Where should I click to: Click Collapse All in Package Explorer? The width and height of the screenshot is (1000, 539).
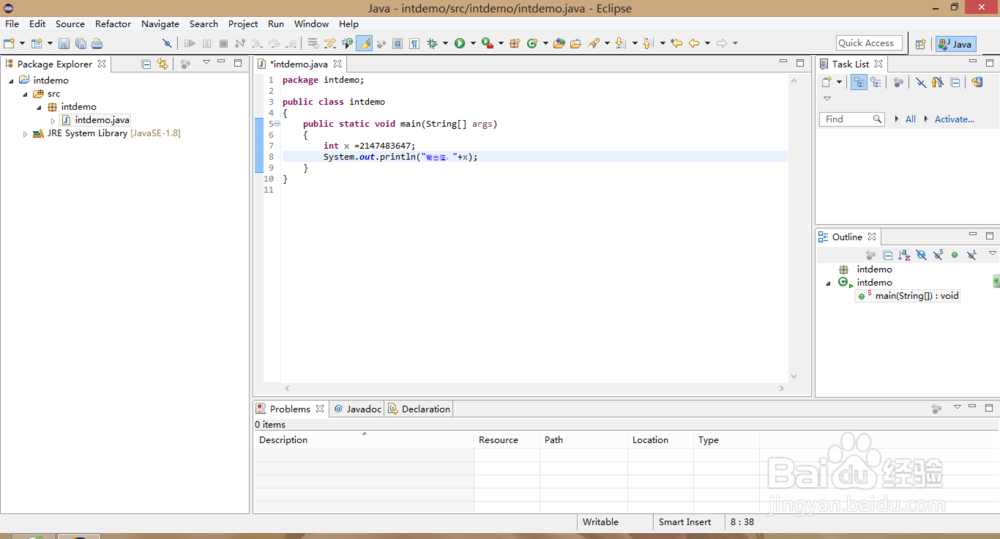[x=146, y=64]
